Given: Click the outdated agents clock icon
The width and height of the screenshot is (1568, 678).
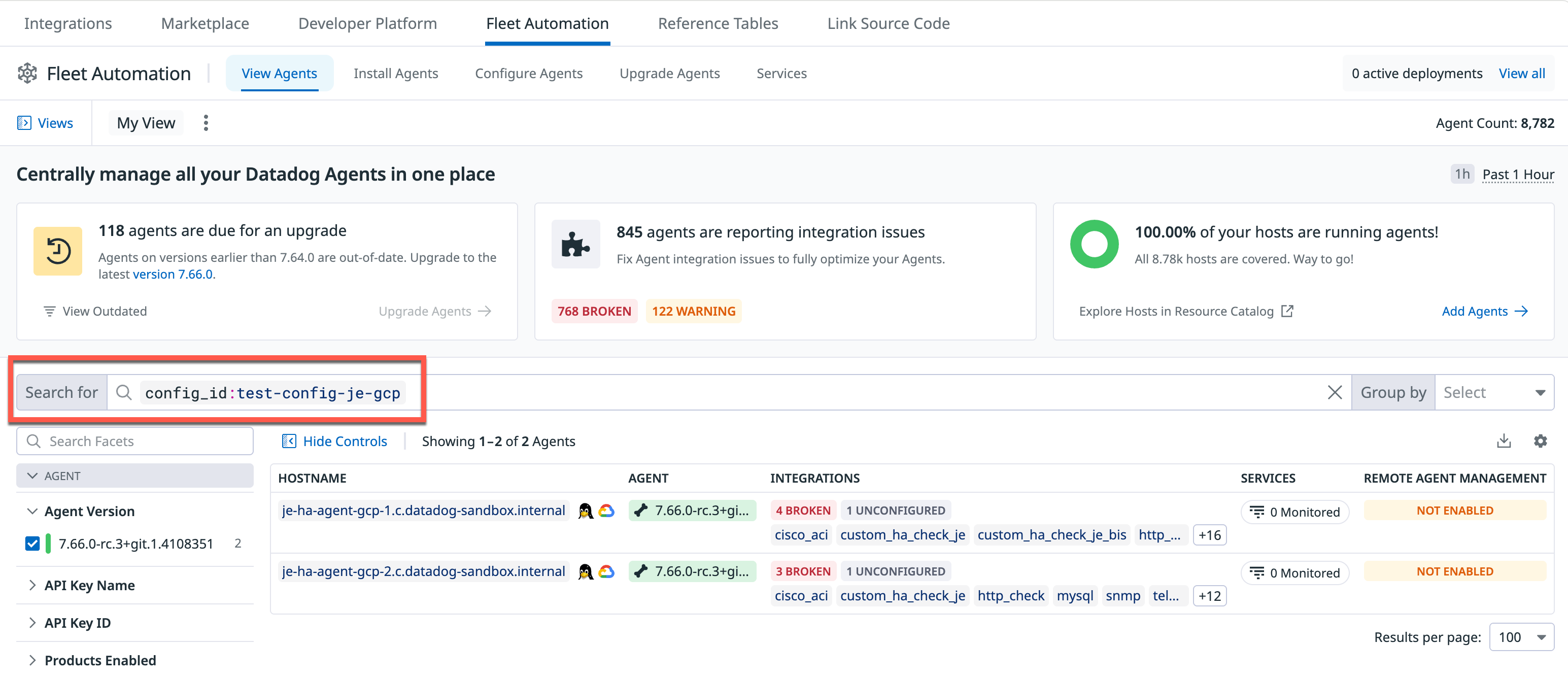Looking at the screenshot, I should (58, 251).
